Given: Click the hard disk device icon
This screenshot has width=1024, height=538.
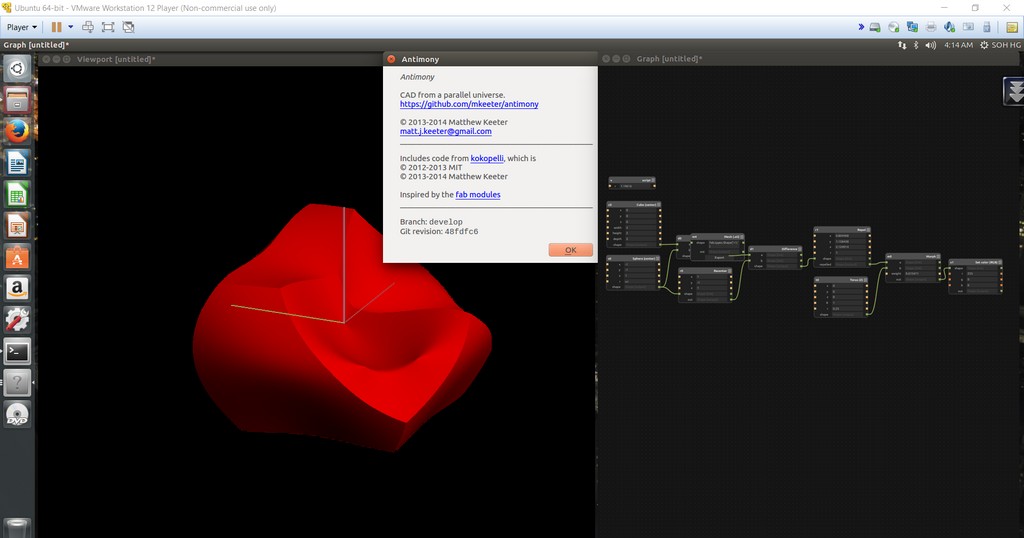Looking at the screenshot, I should coord(874,27).
